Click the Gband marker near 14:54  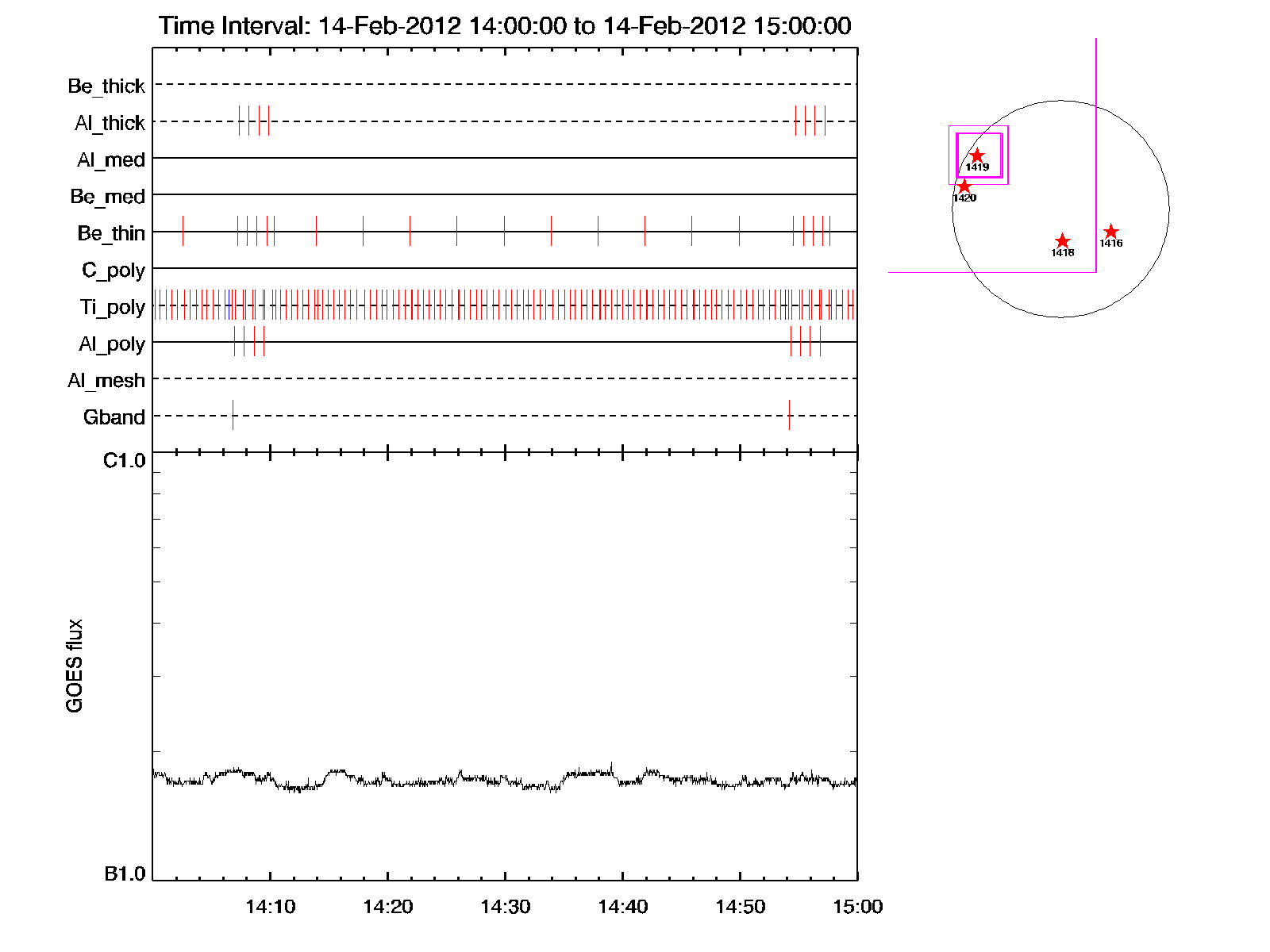789,415
